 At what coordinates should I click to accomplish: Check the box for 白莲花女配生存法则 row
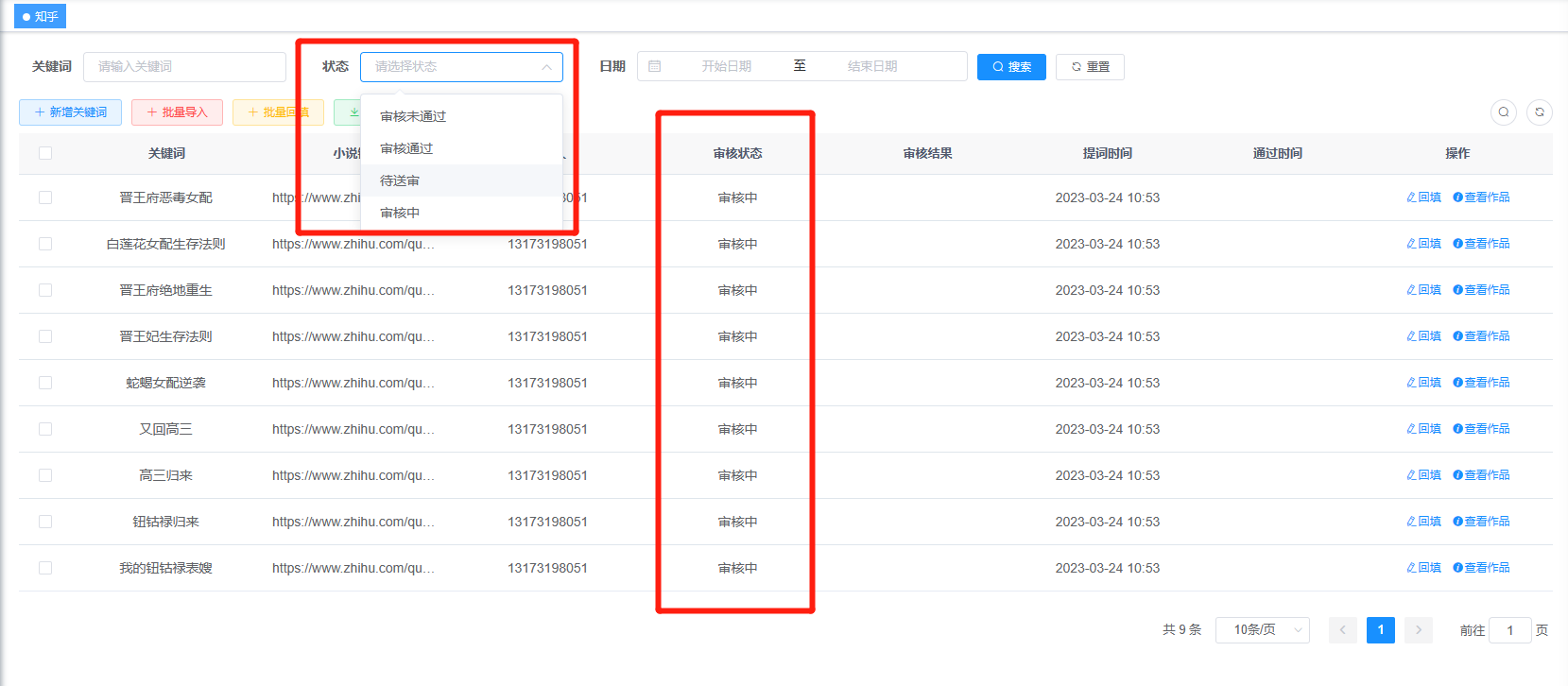click(45, 244)
